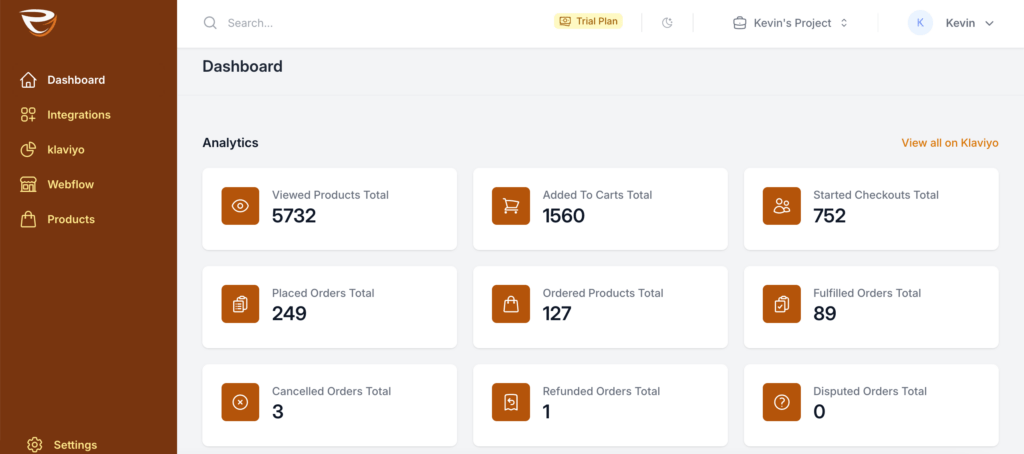Image resolution: width=1024 pixels, height=454 pixels.
Task: Click the Dashboard home icon
Action: tap(28, 80)
